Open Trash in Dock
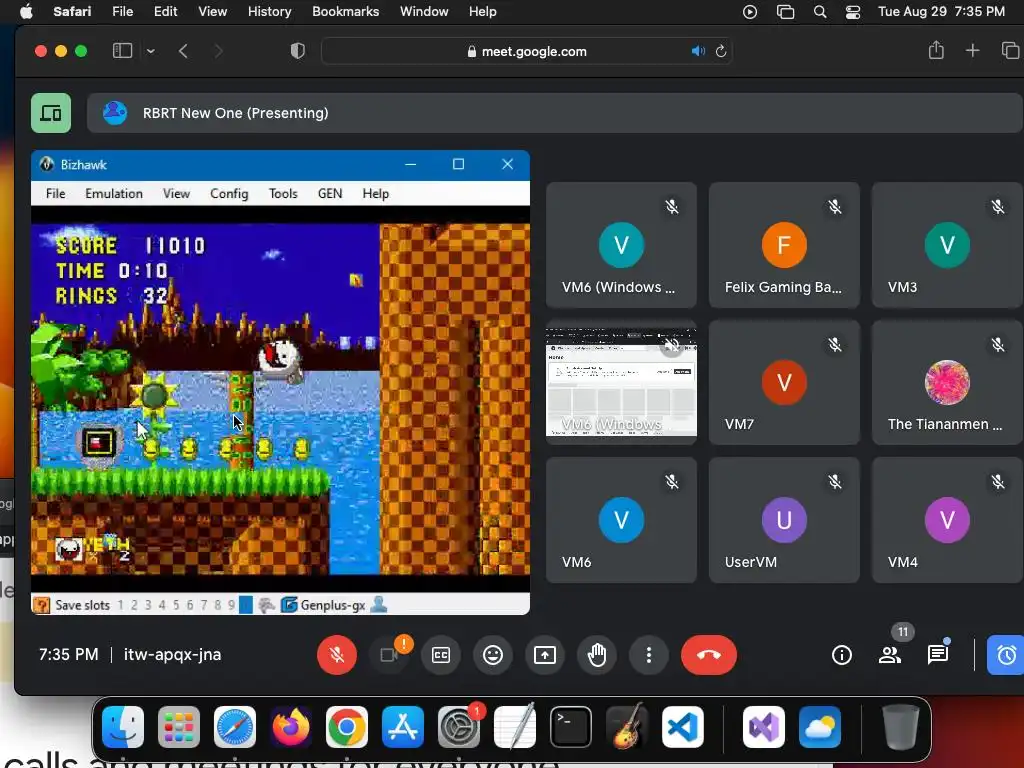The image size is (1024, 768). [x=901, y=727]
